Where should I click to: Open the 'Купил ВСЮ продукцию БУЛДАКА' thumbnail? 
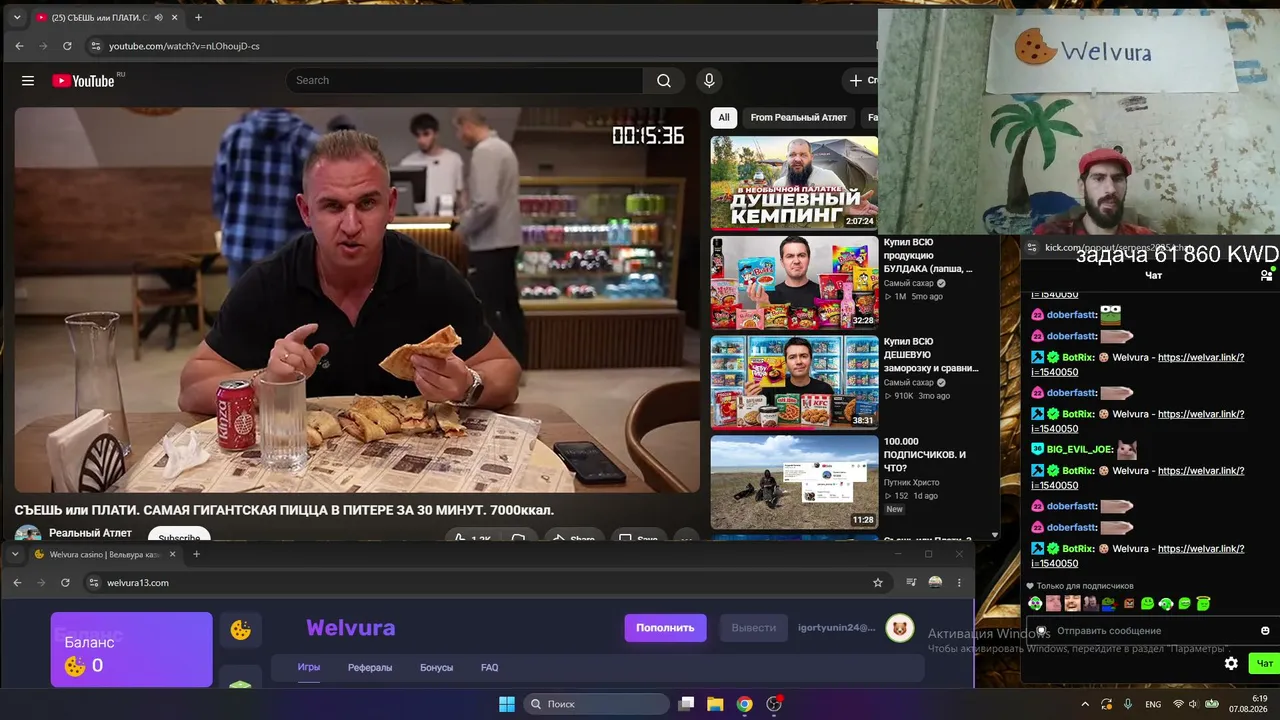794,283
